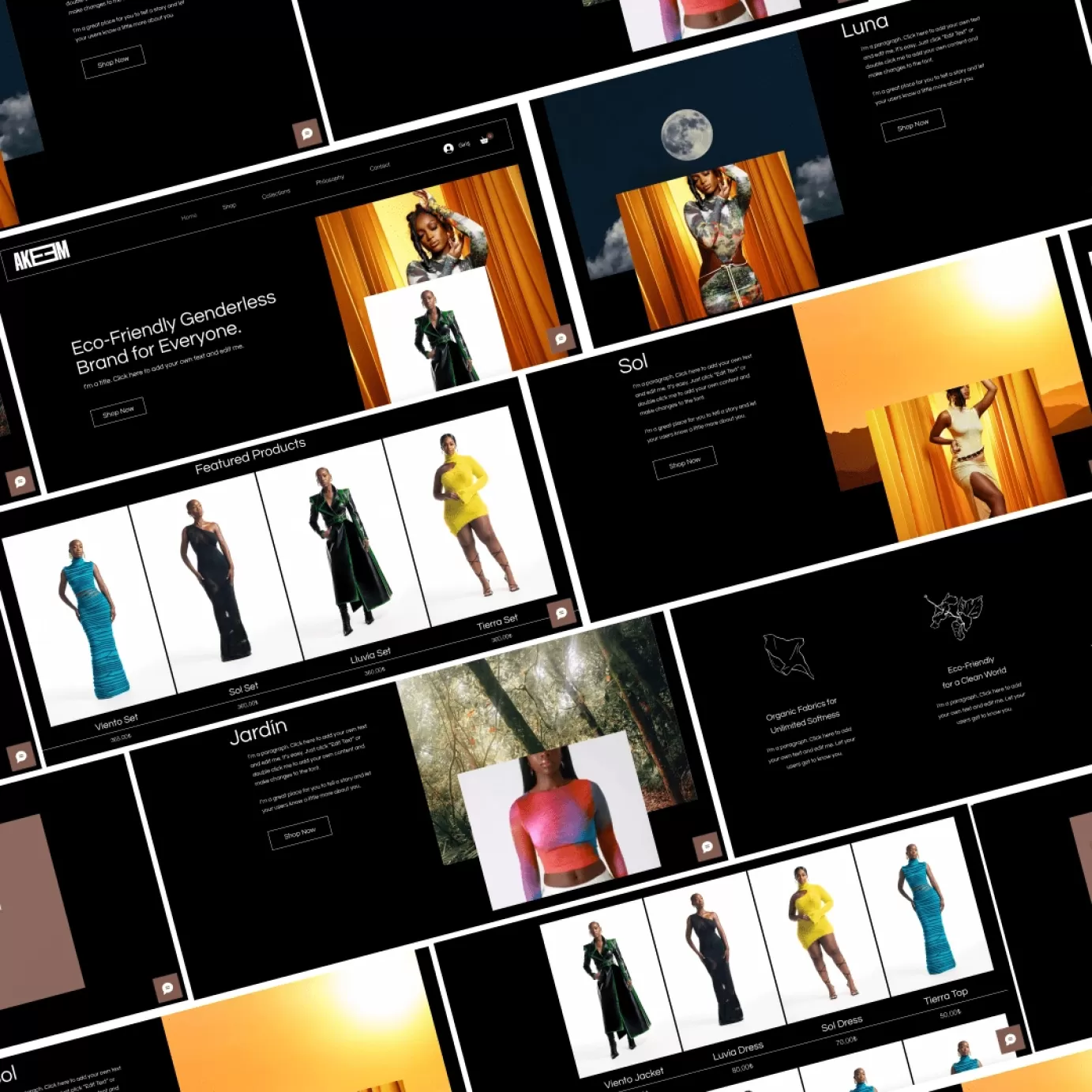Open the Collections menu item
1092x1092 pixels.
point(276,193)
